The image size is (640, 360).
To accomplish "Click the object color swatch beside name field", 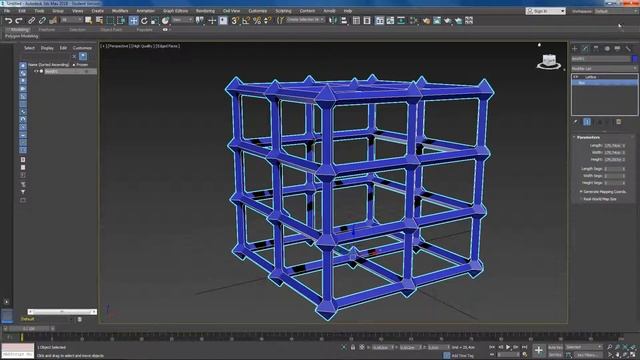I will click(635, 59).
